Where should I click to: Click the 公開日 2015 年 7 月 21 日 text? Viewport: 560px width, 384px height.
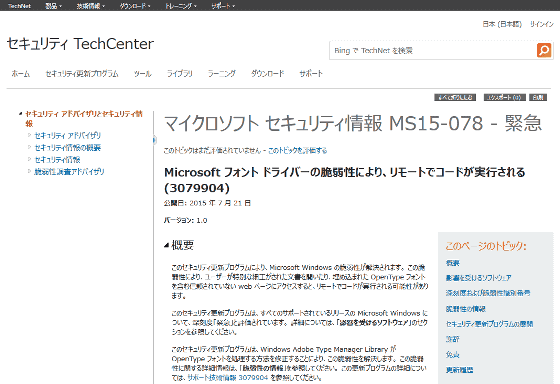click(208, 203)
